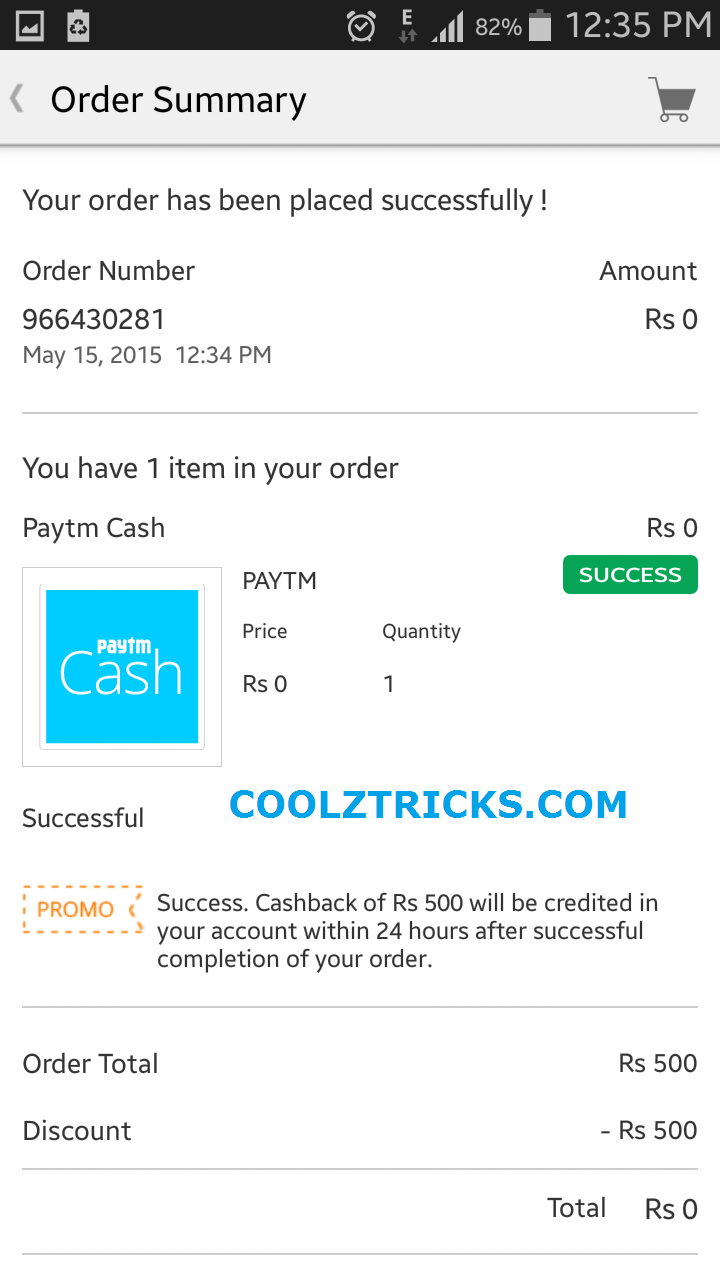The image size is (720, 1280).
Task: Tap the Order Summary header title
Action: tap(178, 100)
